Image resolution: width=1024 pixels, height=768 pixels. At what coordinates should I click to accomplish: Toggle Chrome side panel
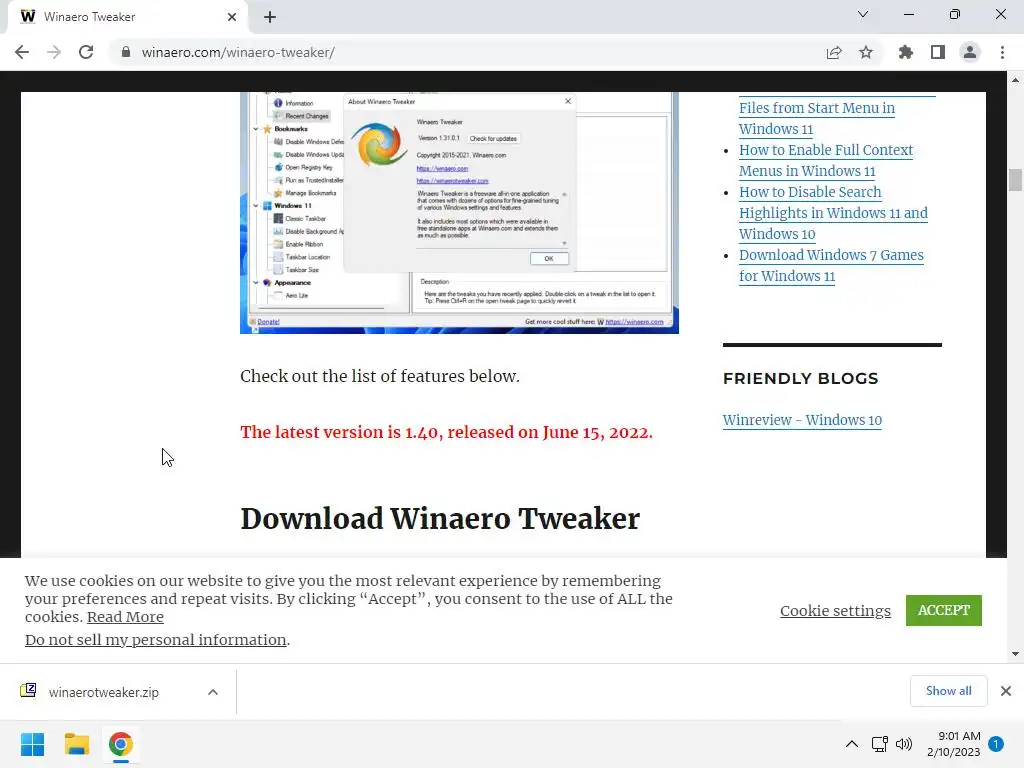tap(938, 52)
